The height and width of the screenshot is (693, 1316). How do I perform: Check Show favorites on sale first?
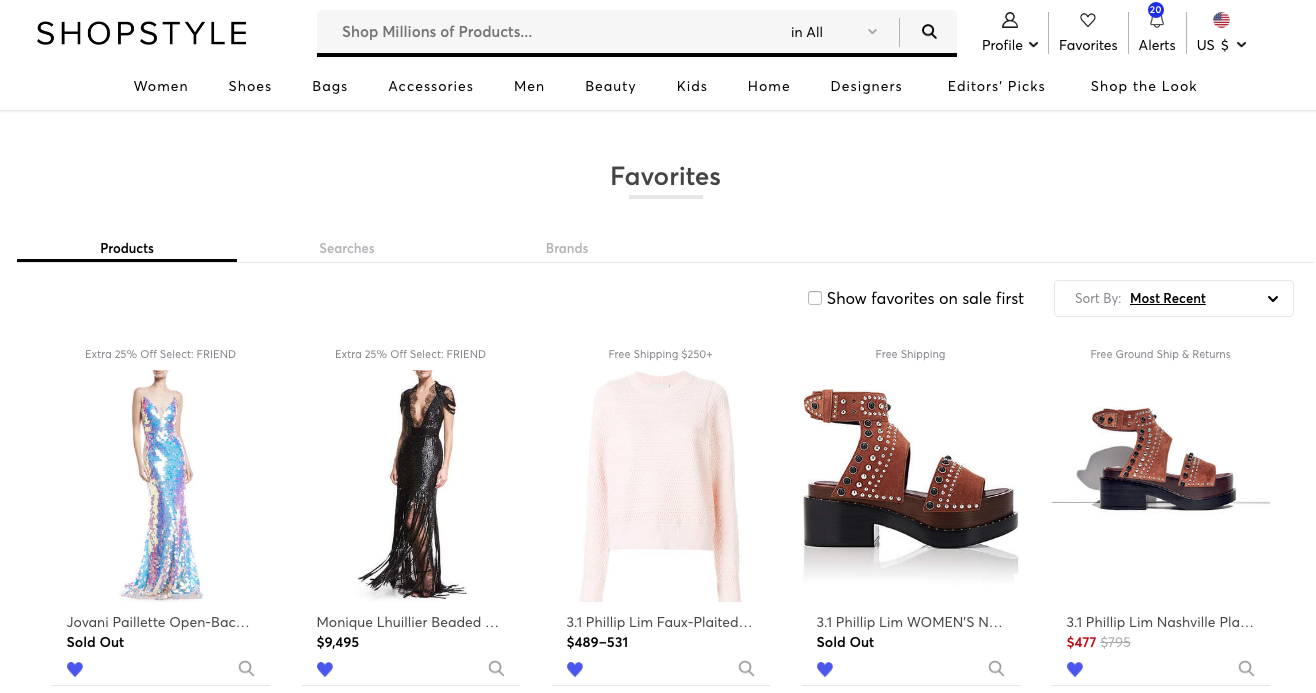(x=815, y=298)
